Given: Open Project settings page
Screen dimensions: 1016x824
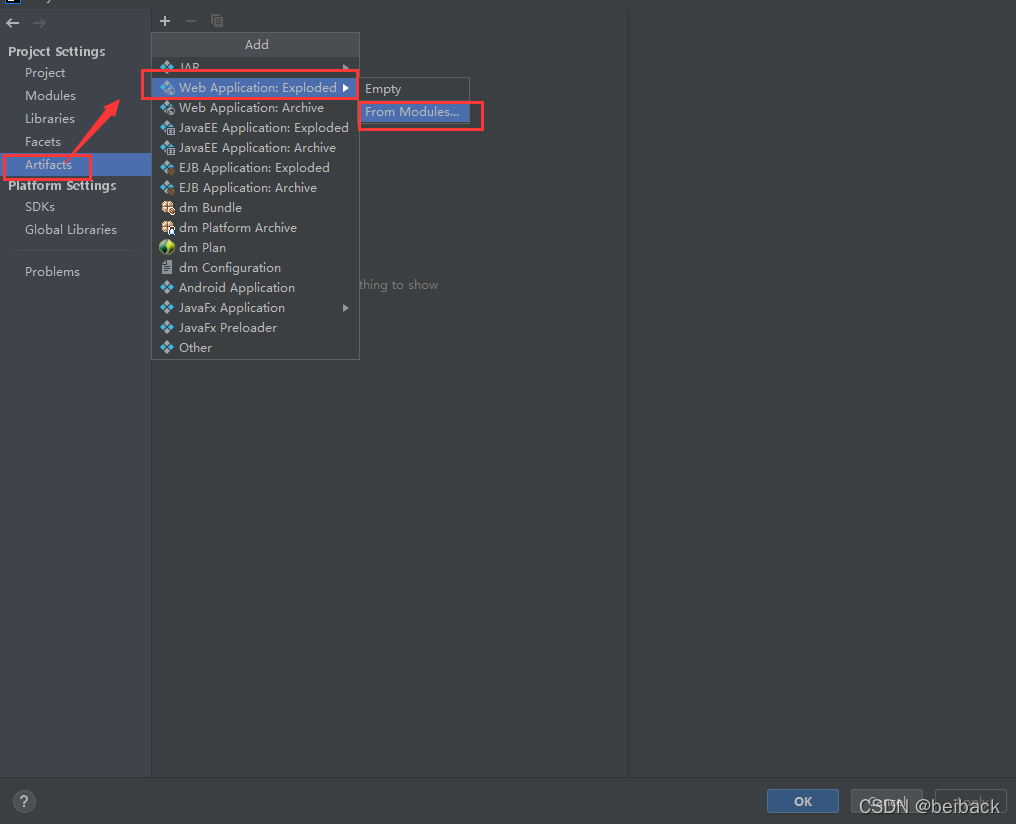Looking at the screenshot, I should [x=45, y=73].
